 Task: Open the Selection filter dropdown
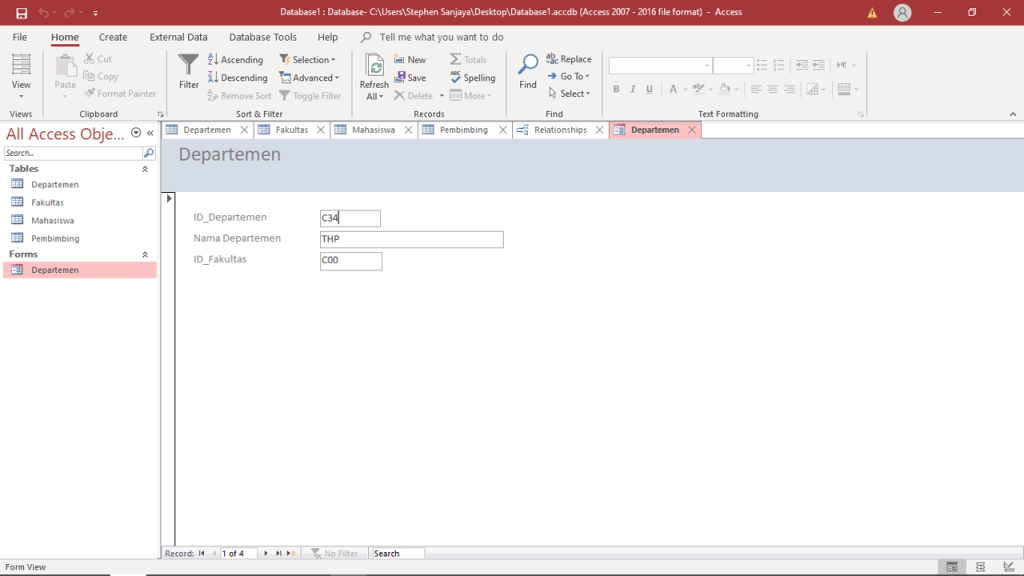click(313, 60)
